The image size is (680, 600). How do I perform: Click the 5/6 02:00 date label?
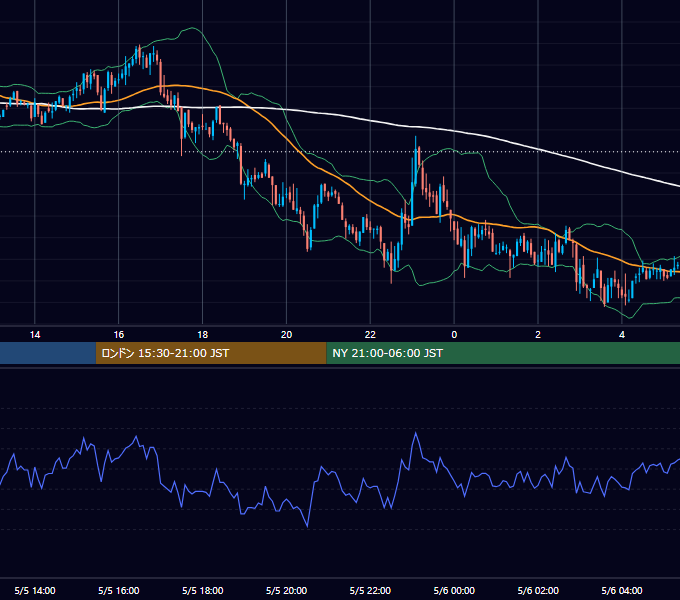click(538, 590)
